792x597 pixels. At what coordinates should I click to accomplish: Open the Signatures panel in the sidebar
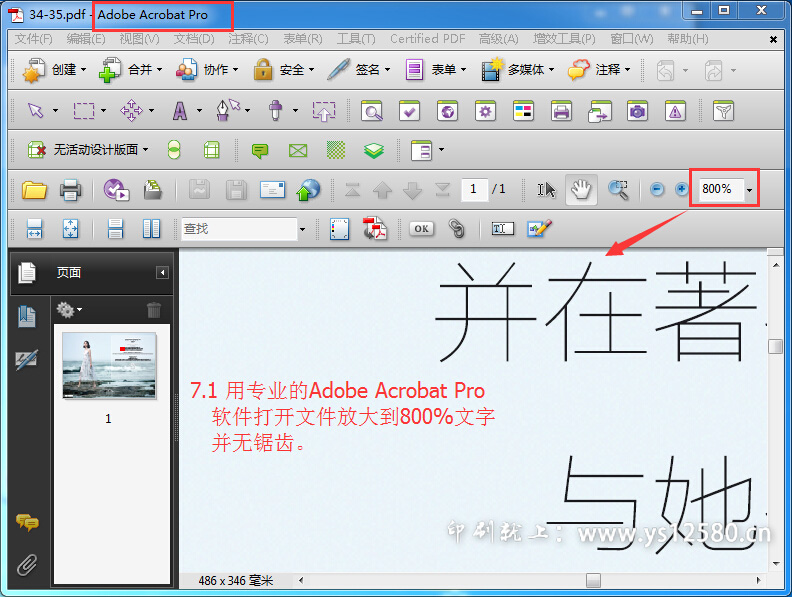(27, 360)
